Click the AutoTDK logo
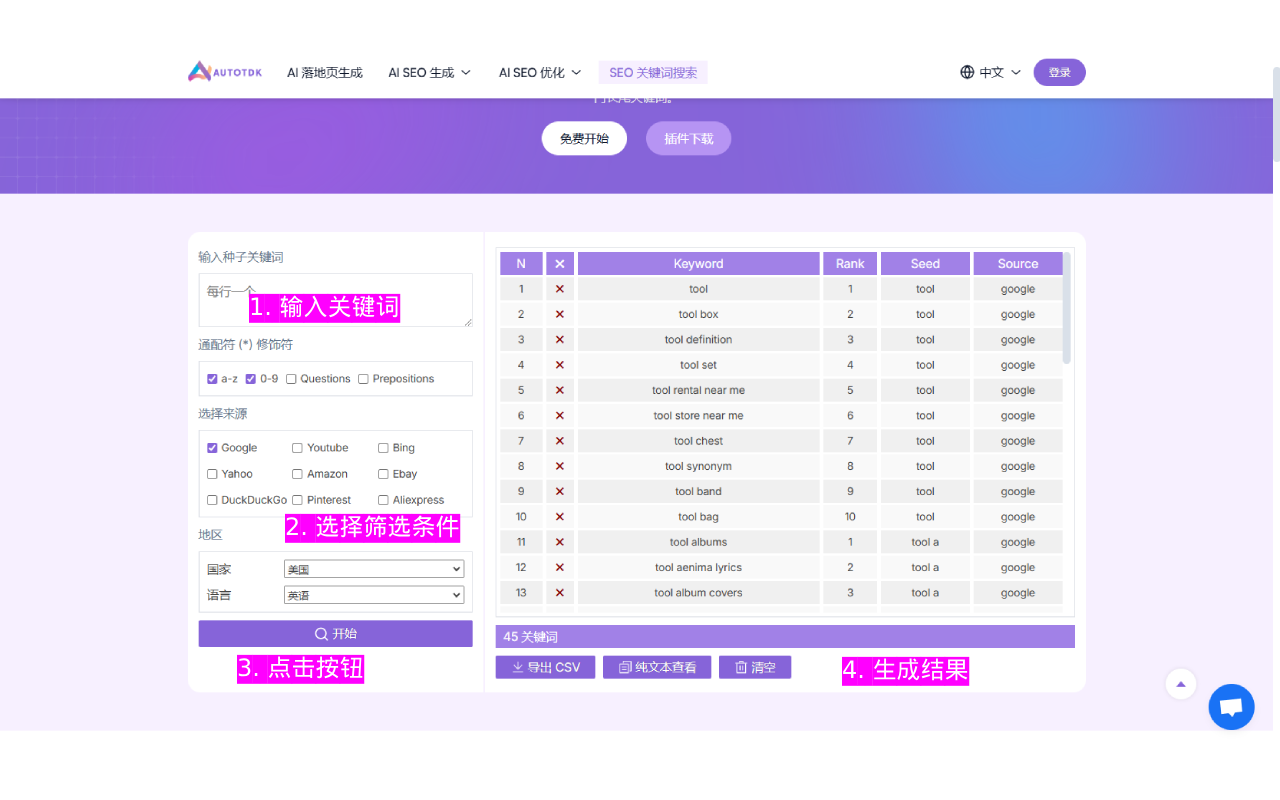Screen dimensions: 1280x800 pyautogui.click(x=225, y=72)
